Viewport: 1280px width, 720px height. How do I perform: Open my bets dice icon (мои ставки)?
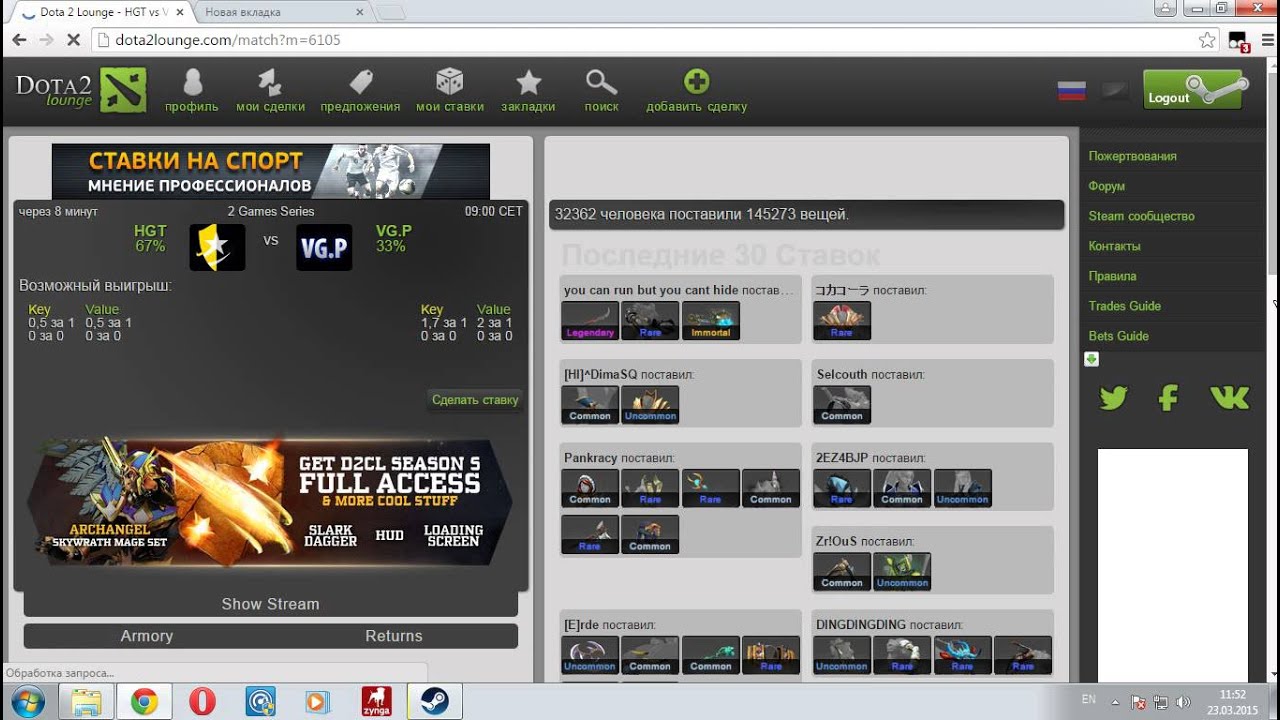(449, 82)
